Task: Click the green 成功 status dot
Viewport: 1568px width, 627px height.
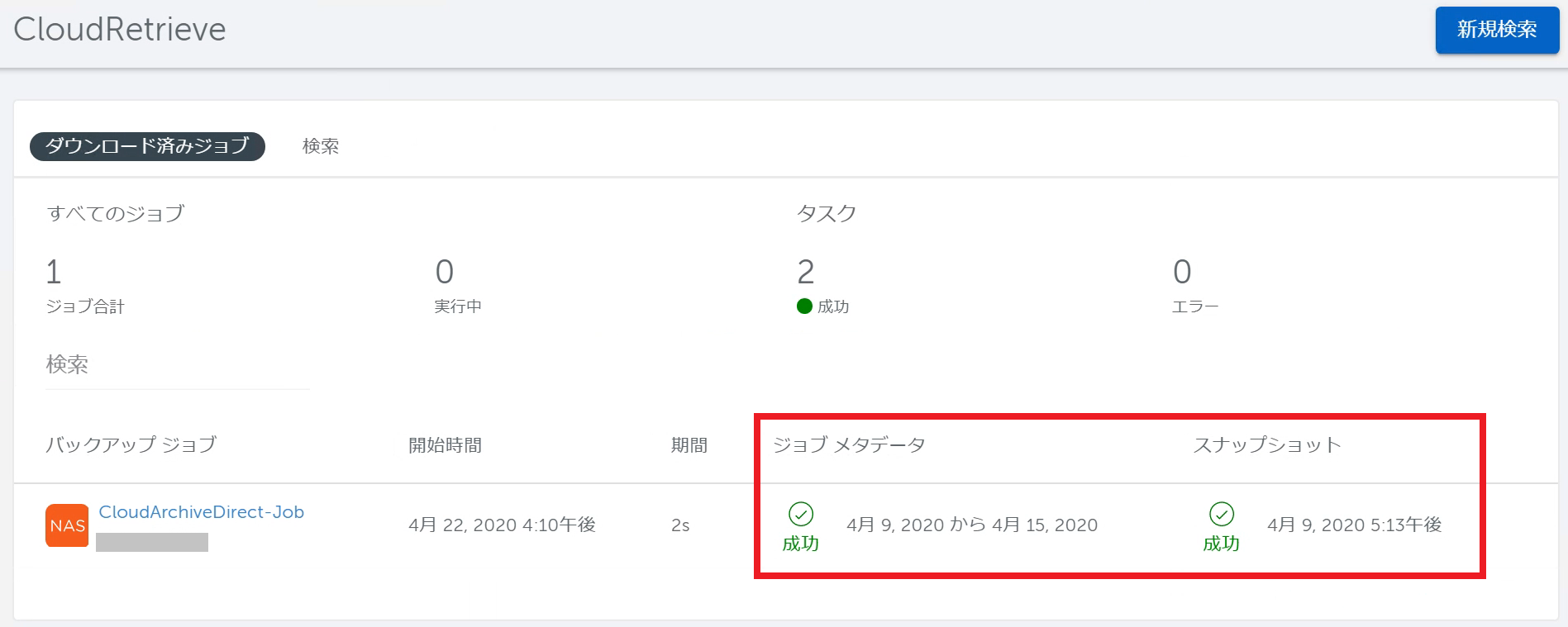Action: tap(804, 306)
